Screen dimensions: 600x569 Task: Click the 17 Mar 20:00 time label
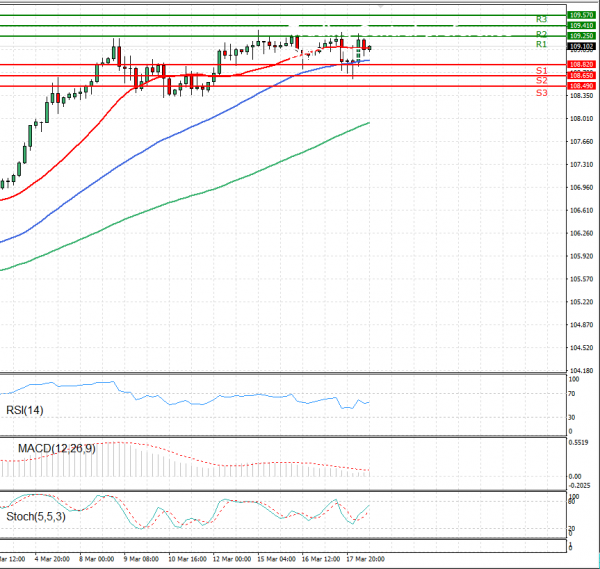[365, 559]
